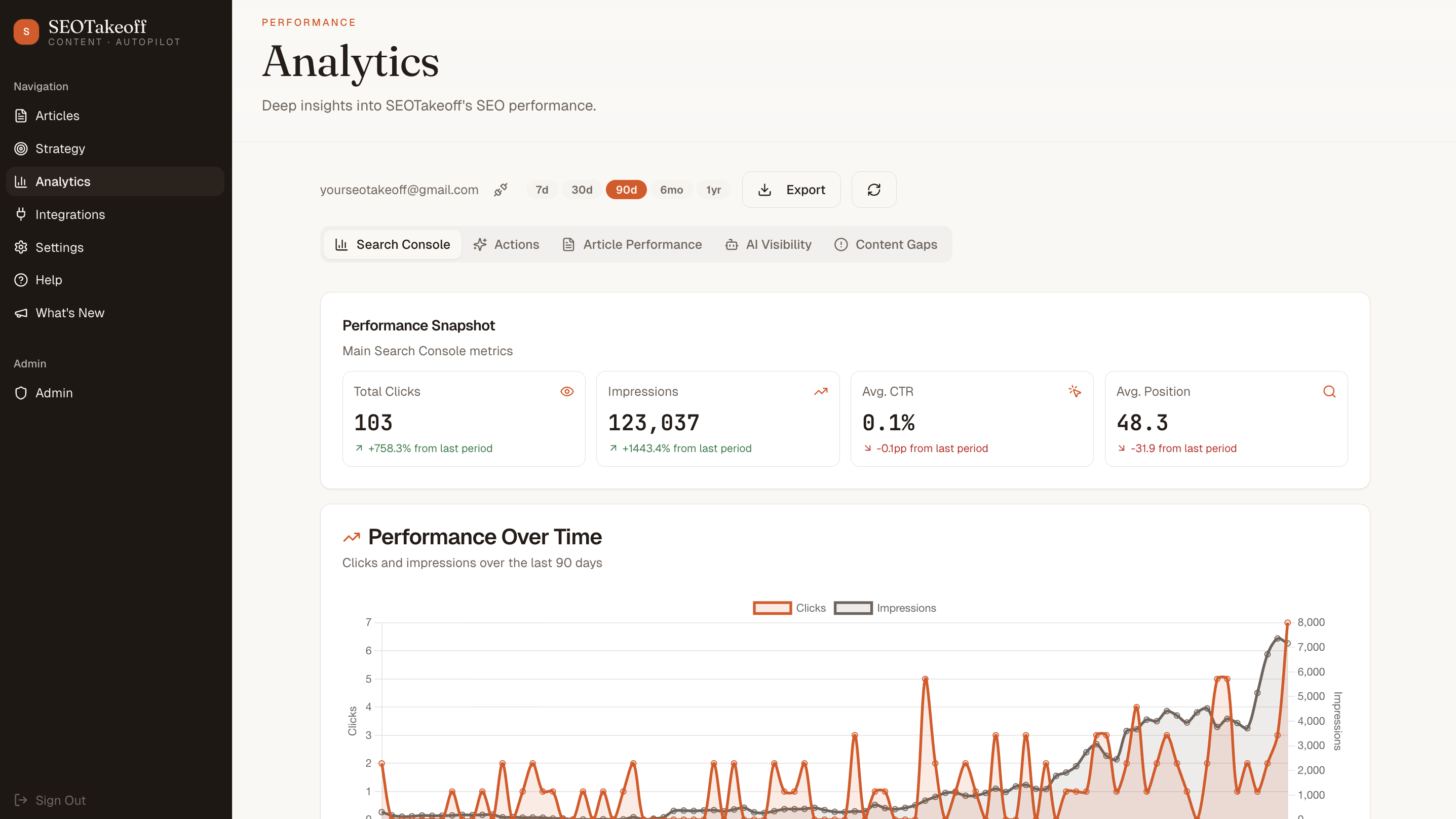
Task: Click the Articles document icon in sidebar
Action: pos(21,116)
